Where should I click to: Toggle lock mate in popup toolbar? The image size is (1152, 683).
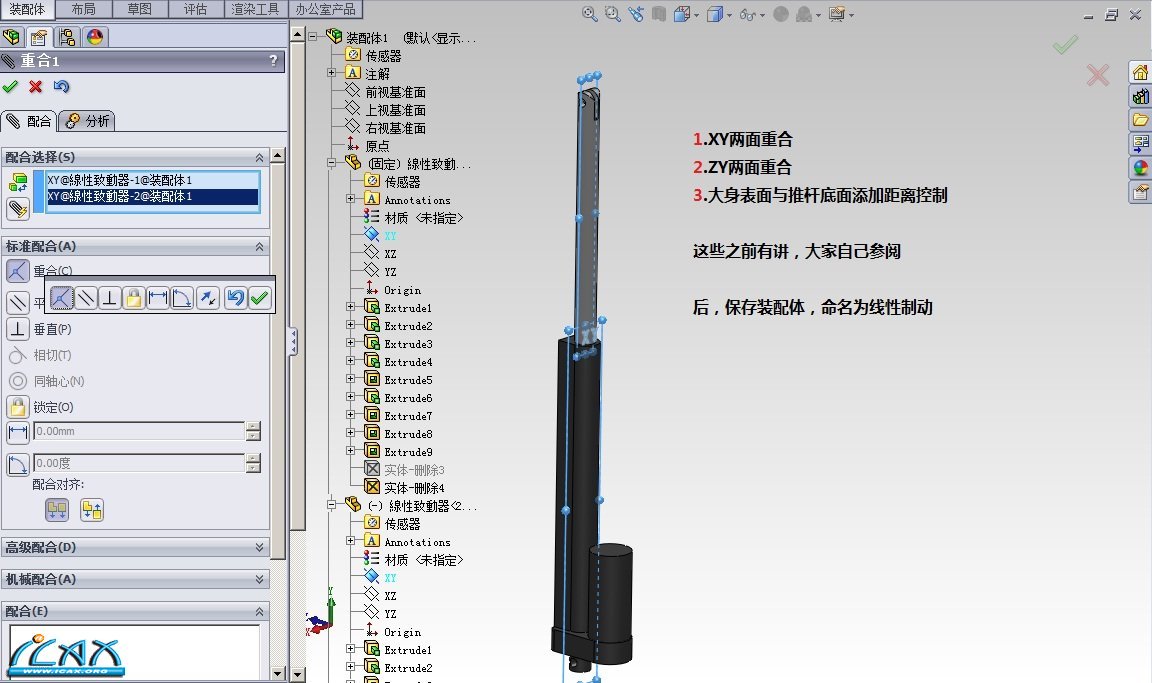[x=134, y=297]
